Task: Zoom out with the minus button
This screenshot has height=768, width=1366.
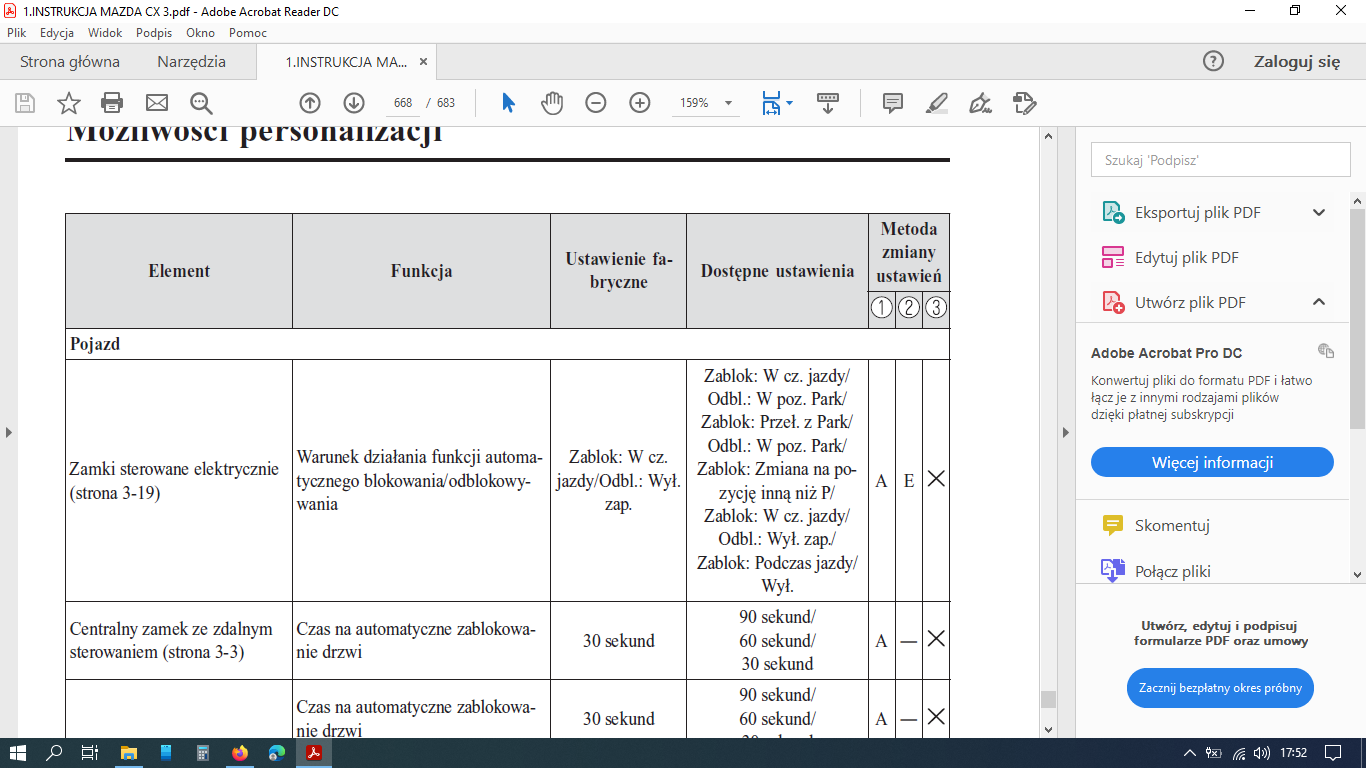Action: [596, 103]
